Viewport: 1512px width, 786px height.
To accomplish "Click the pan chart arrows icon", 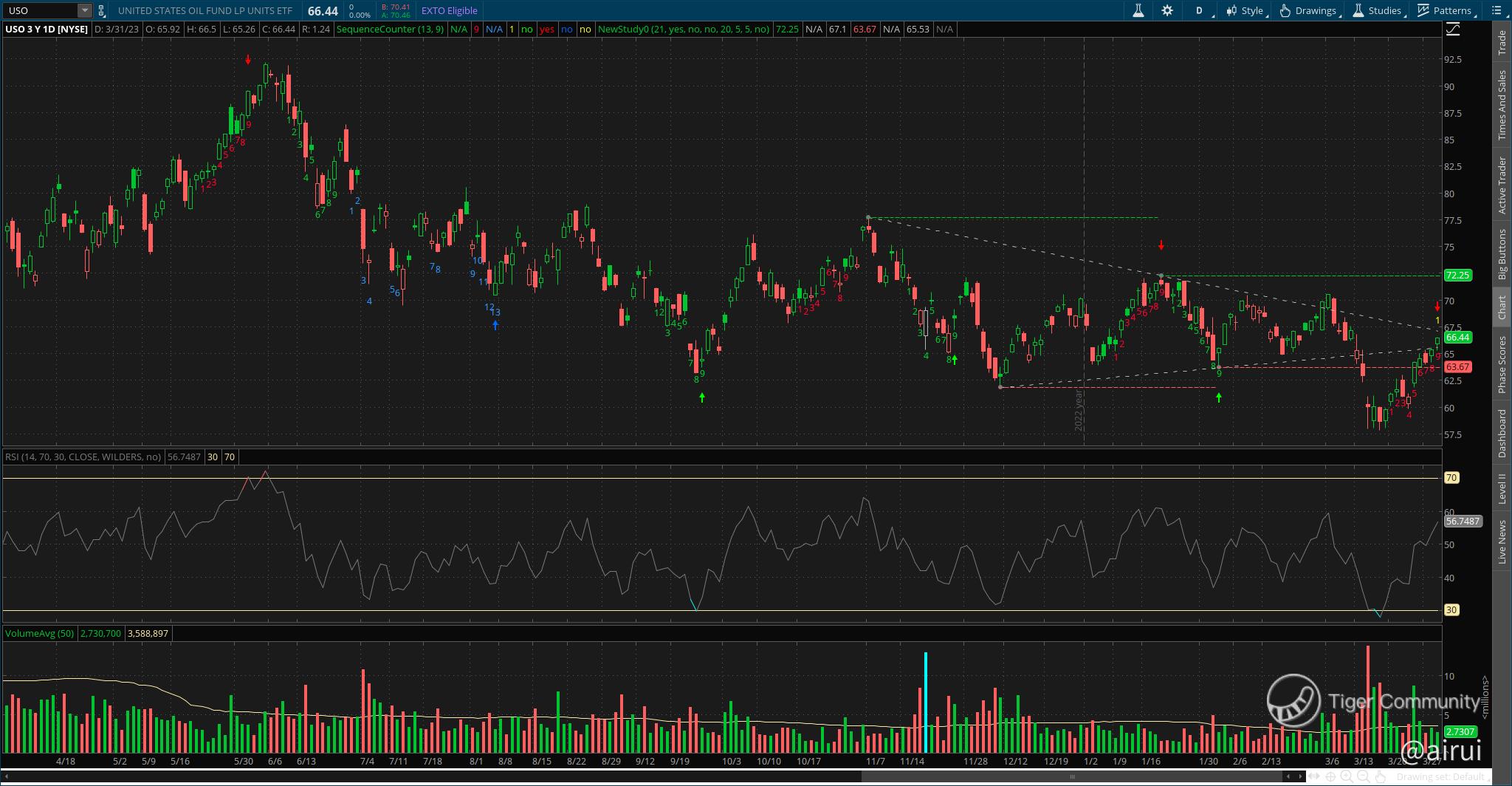I will 1316,776.
